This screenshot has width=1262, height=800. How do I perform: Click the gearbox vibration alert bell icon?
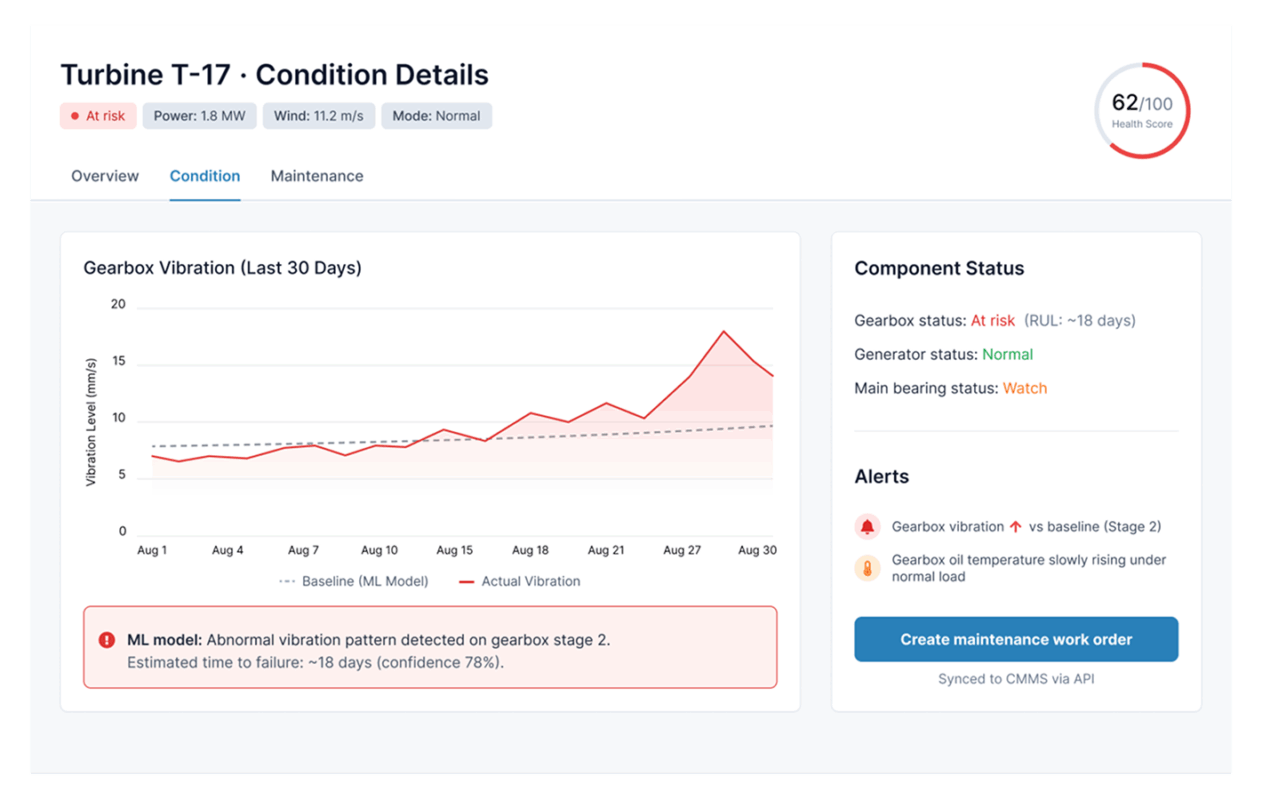click(867, 526)
